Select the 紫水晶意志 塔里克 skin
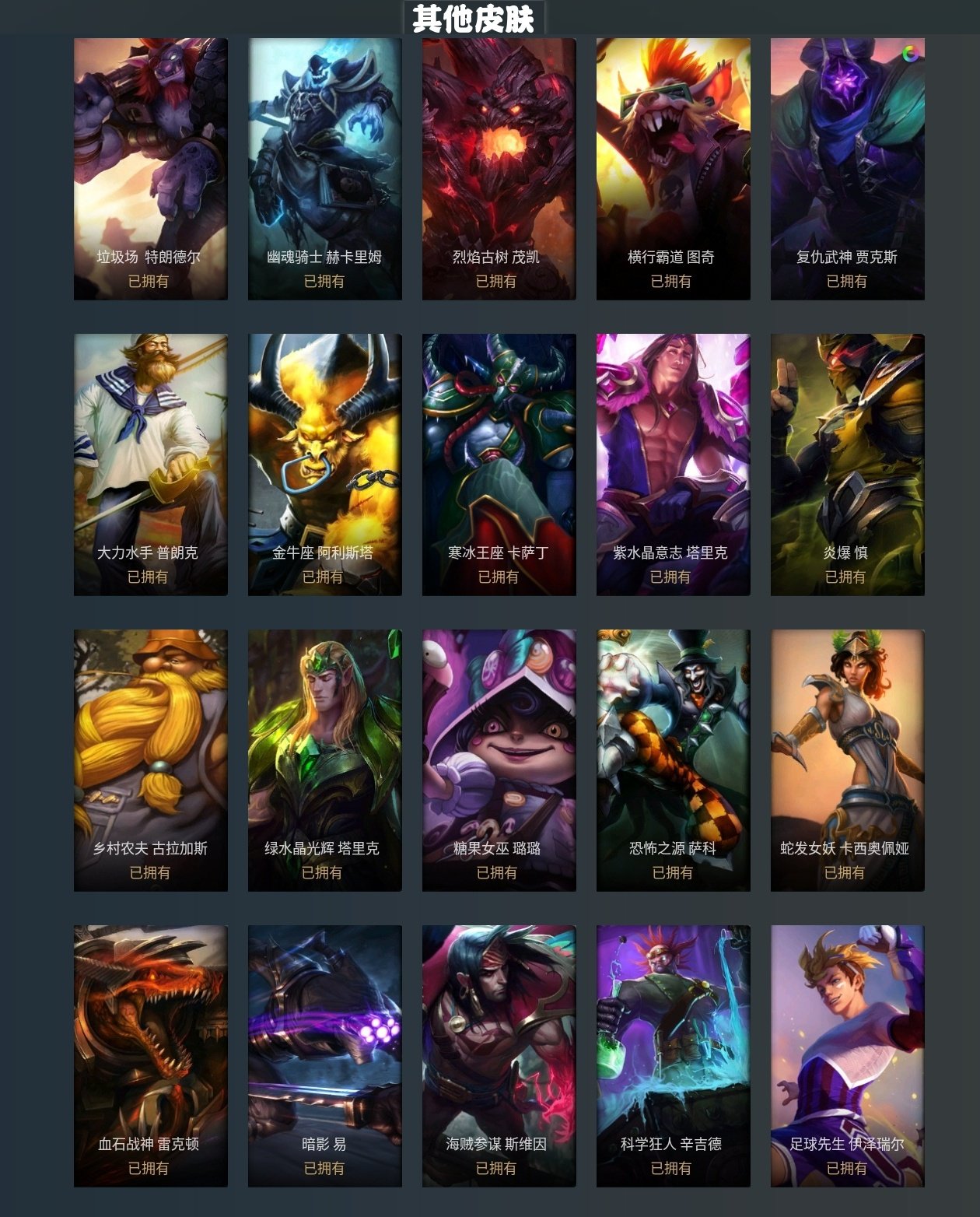Image resolution: width=980 pixels, height=1217 pixels. click(674, 465)
